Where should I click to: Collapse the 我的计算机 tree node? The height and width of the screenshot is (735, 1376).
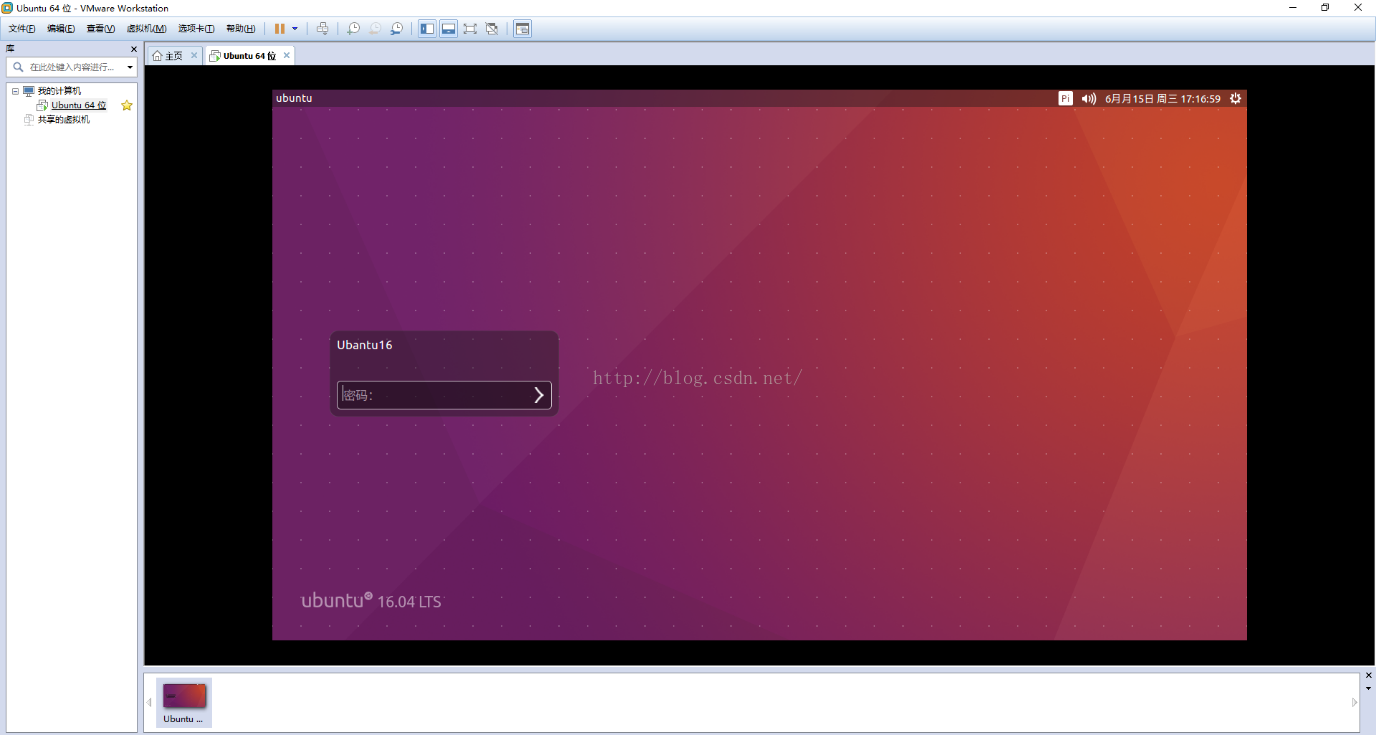click(x=15, y=91)
